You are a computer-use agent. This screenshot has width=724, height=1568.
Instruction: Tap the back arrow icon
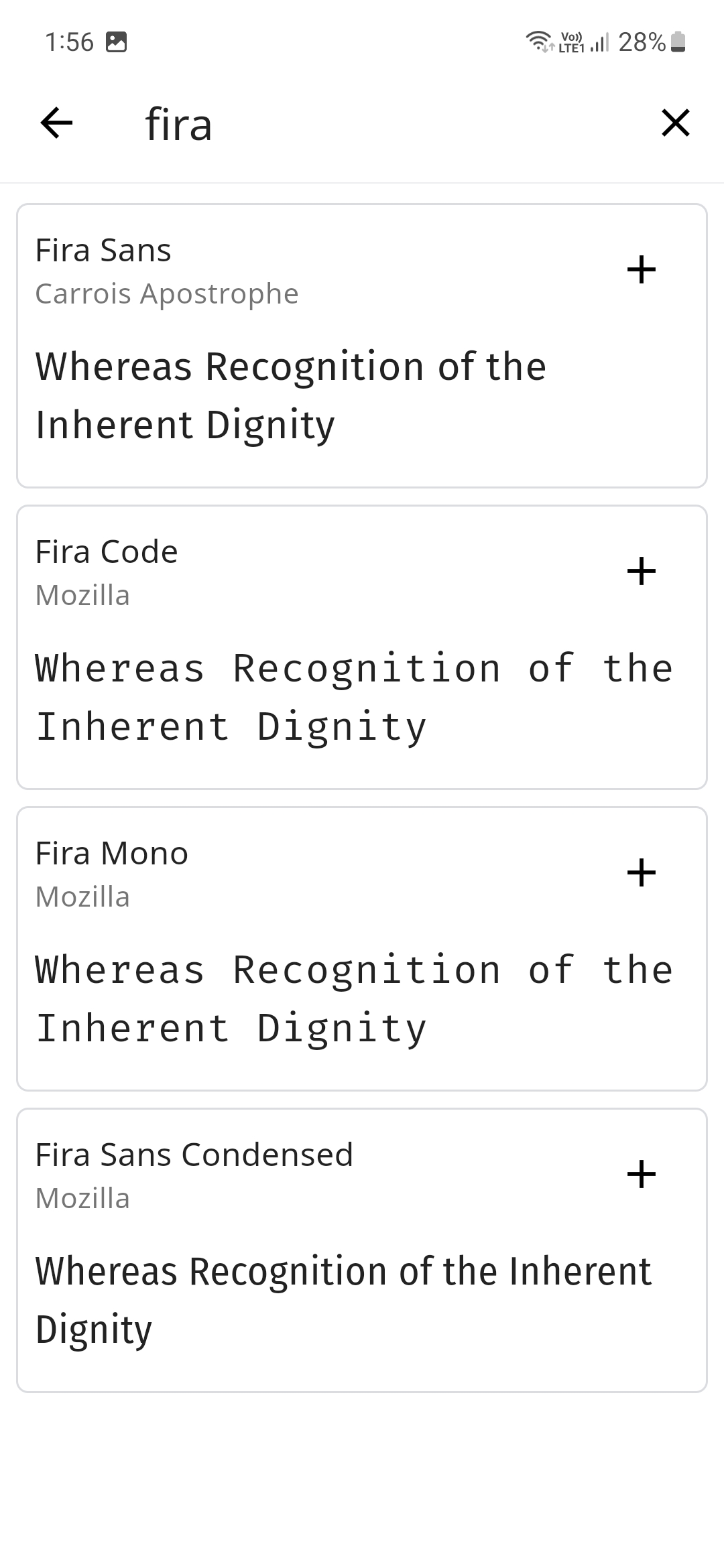56,123
